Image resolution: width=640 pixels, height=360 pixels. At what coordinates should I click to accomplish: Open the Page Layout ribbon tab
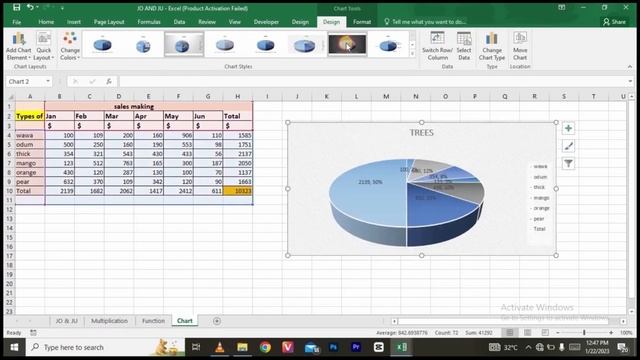109,22
